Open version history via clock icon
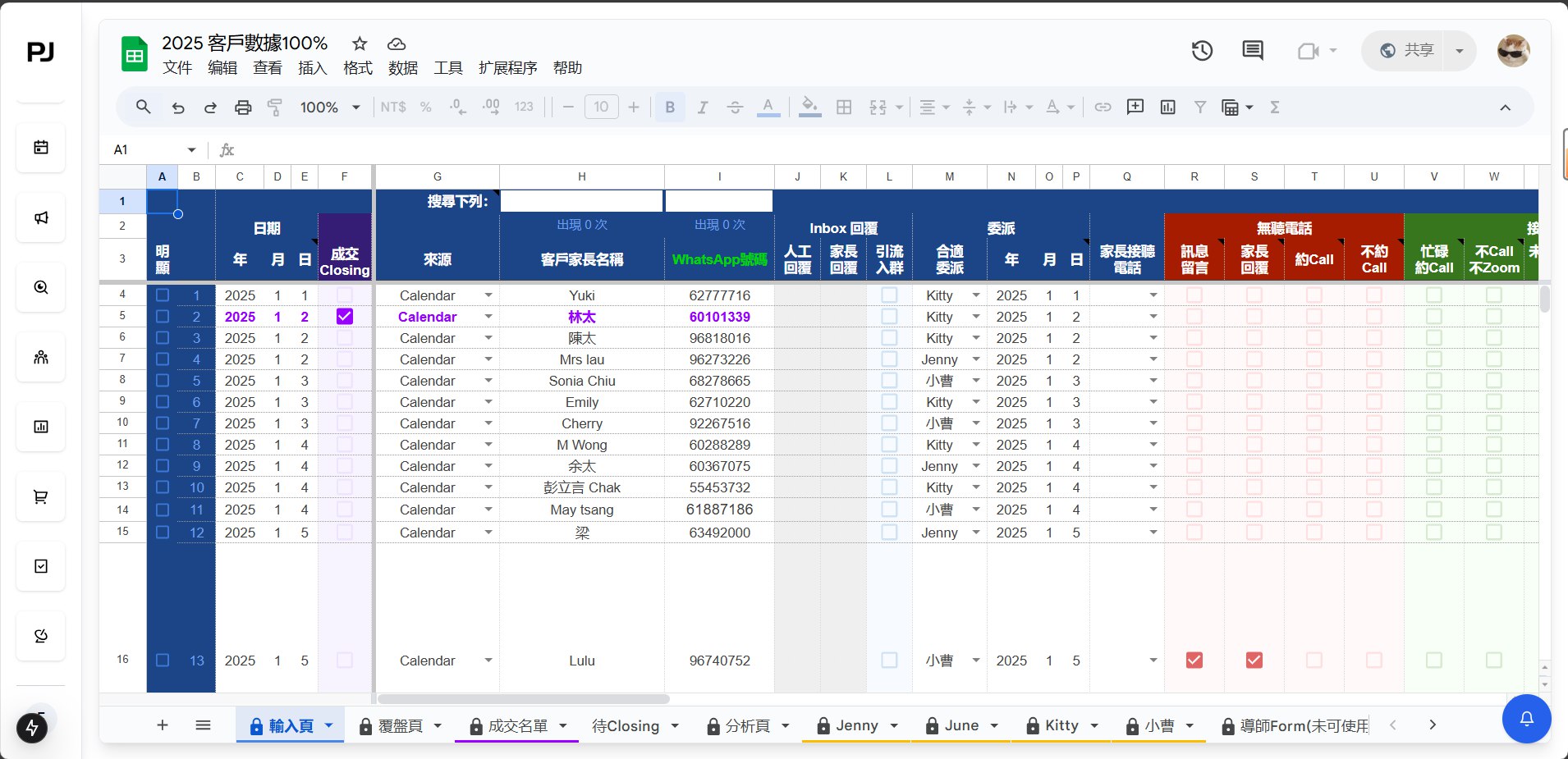The width and height of the screenshot is (1568, 759). click(1201, 50)
